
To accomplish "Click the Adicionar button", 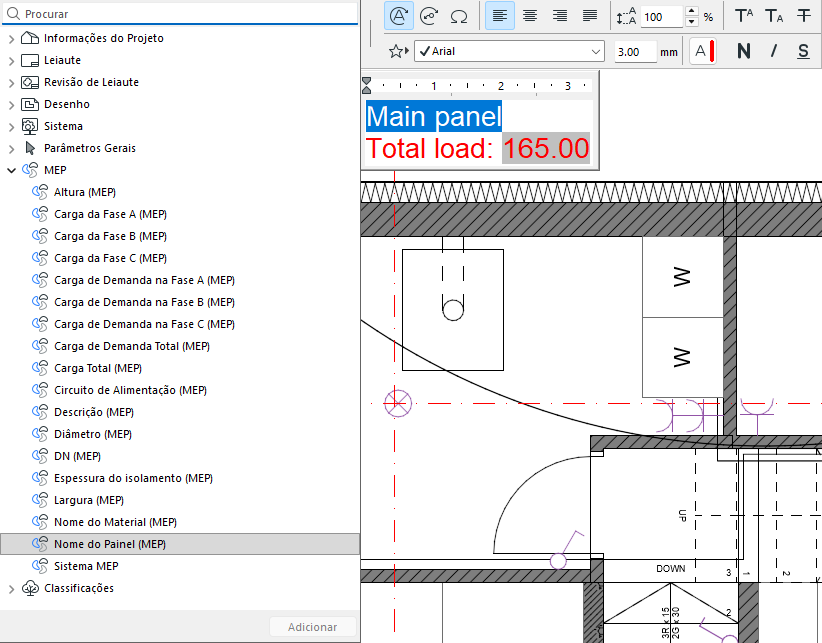I will point(312,627).
